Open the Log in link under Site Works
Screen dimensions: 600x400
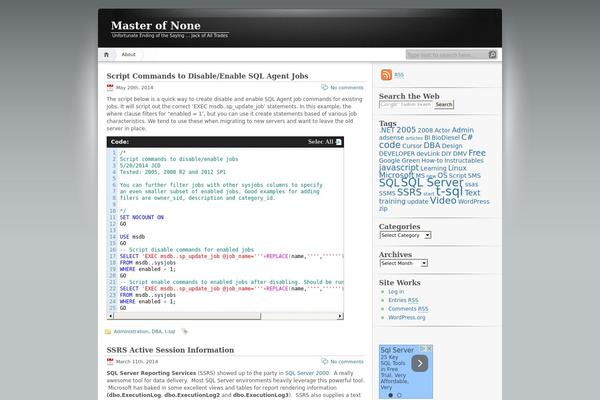[x=396, y=292]
